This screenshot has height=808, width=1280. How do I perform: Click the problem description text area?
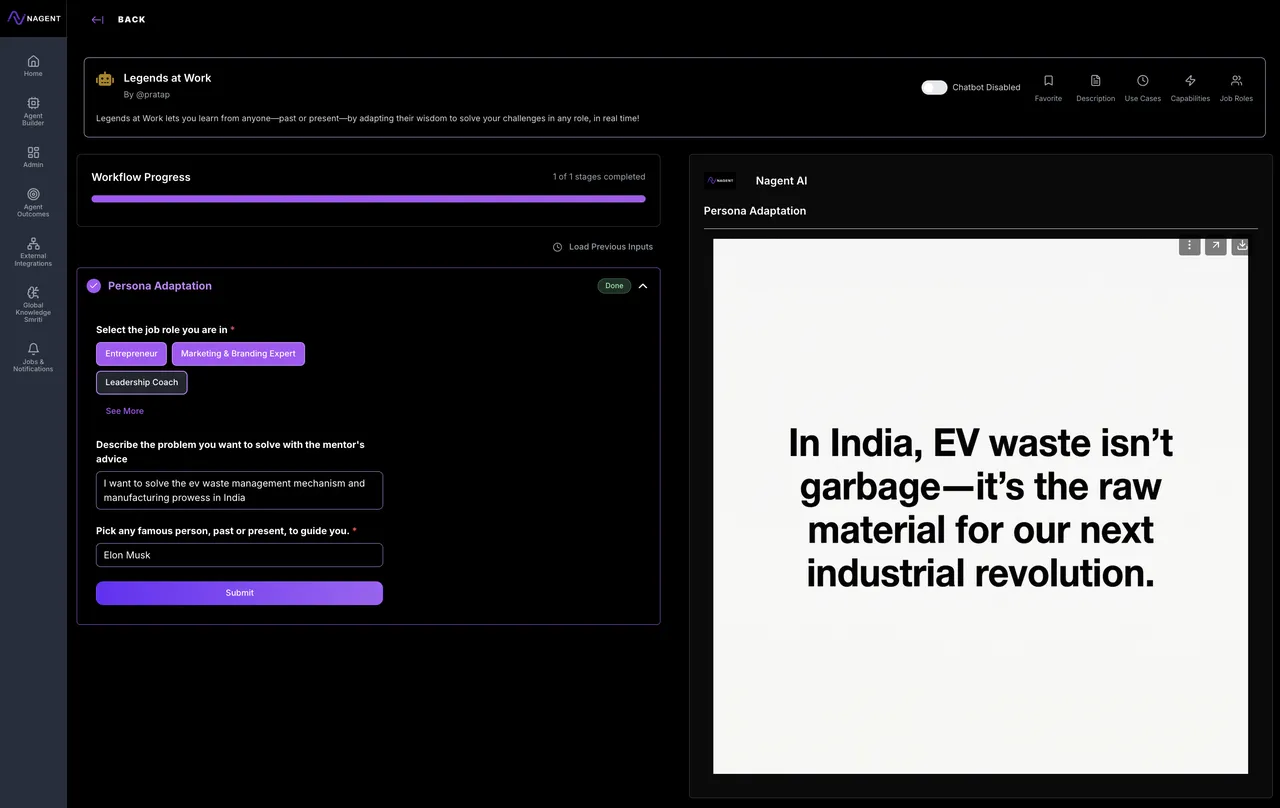point(239,490)
